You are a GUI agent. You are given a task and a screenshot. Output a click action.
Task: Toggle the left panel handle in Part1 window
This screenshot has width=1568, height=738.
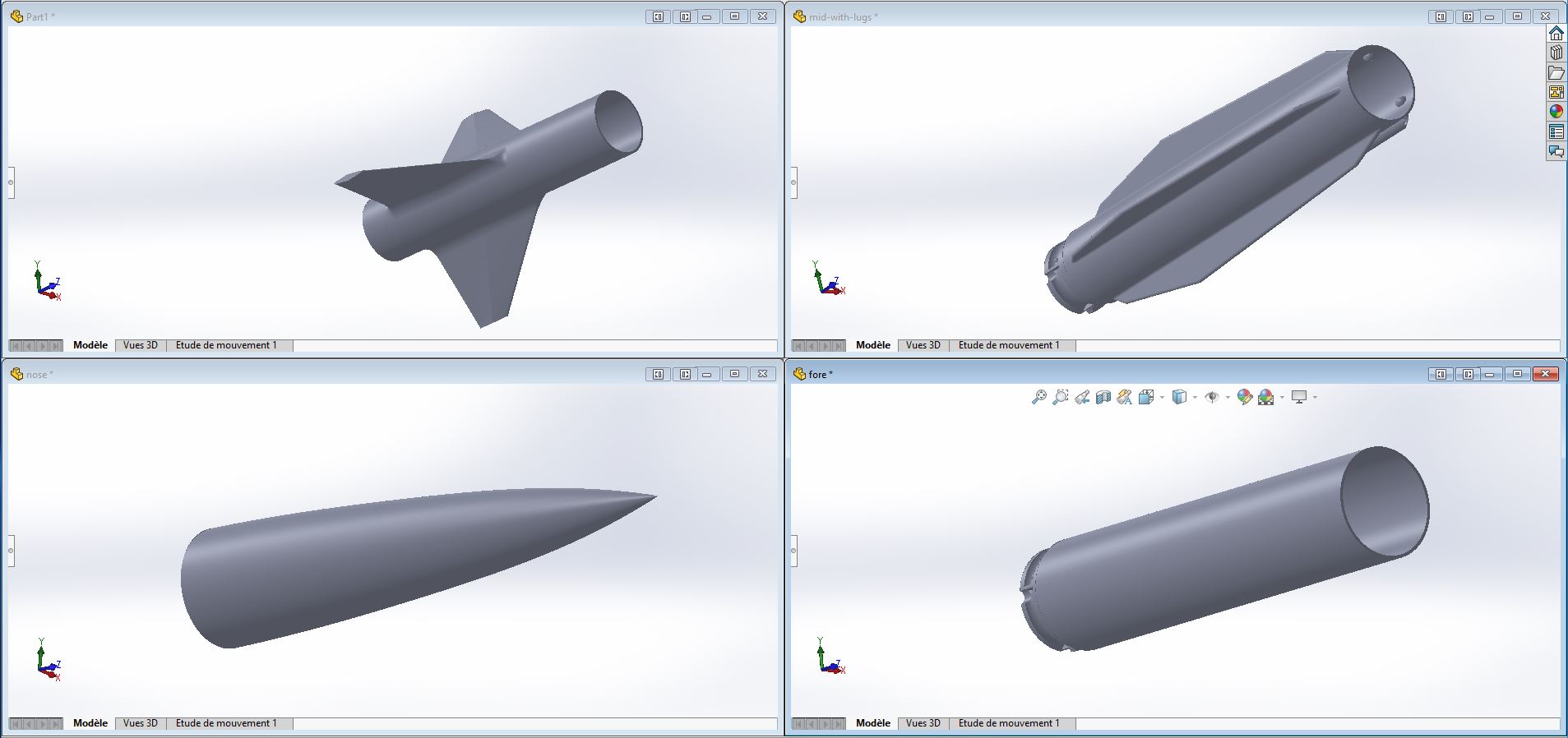(11, 182)
